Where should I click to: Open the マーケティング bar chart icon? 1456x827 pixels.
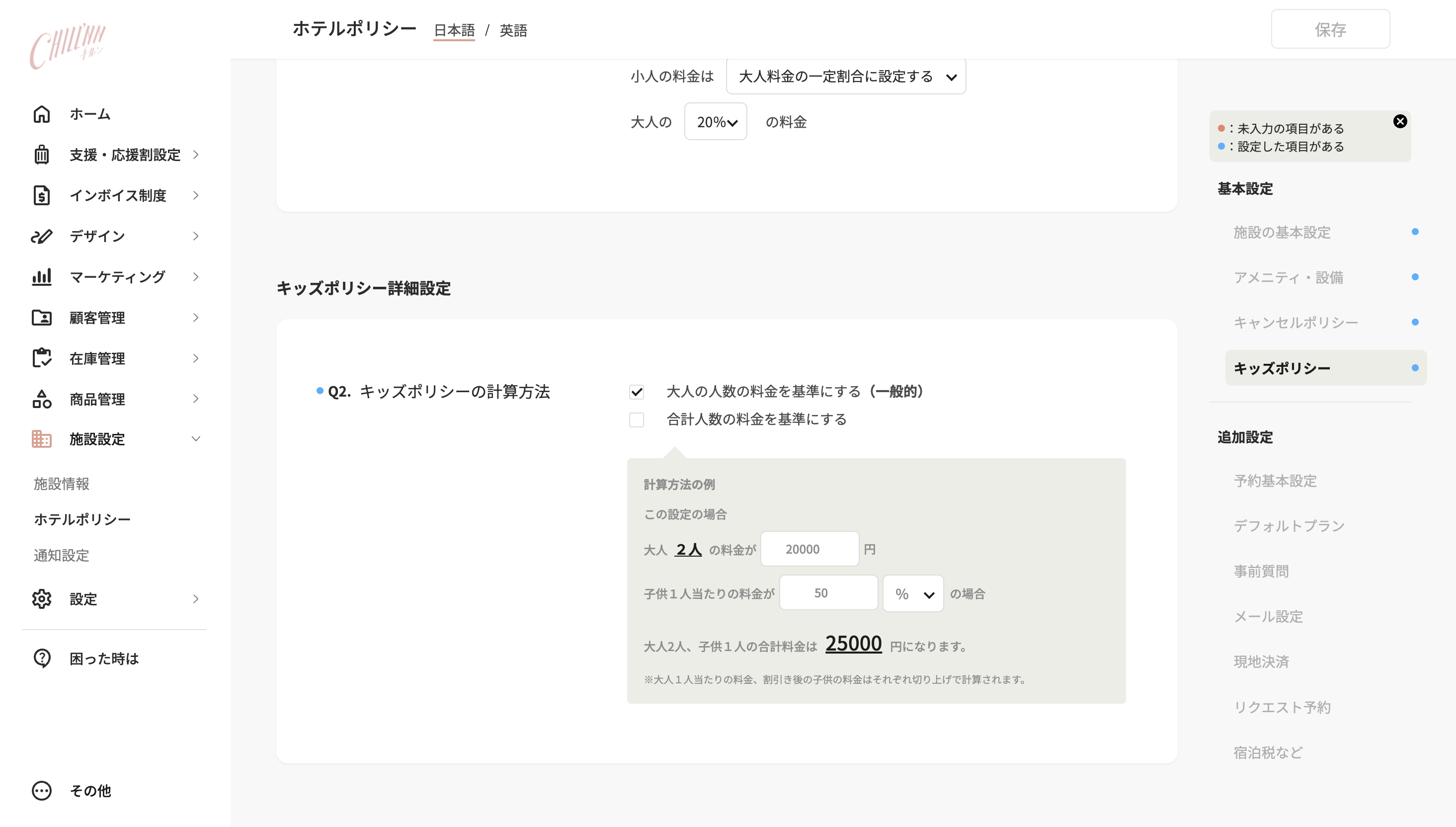pos(41,277)
